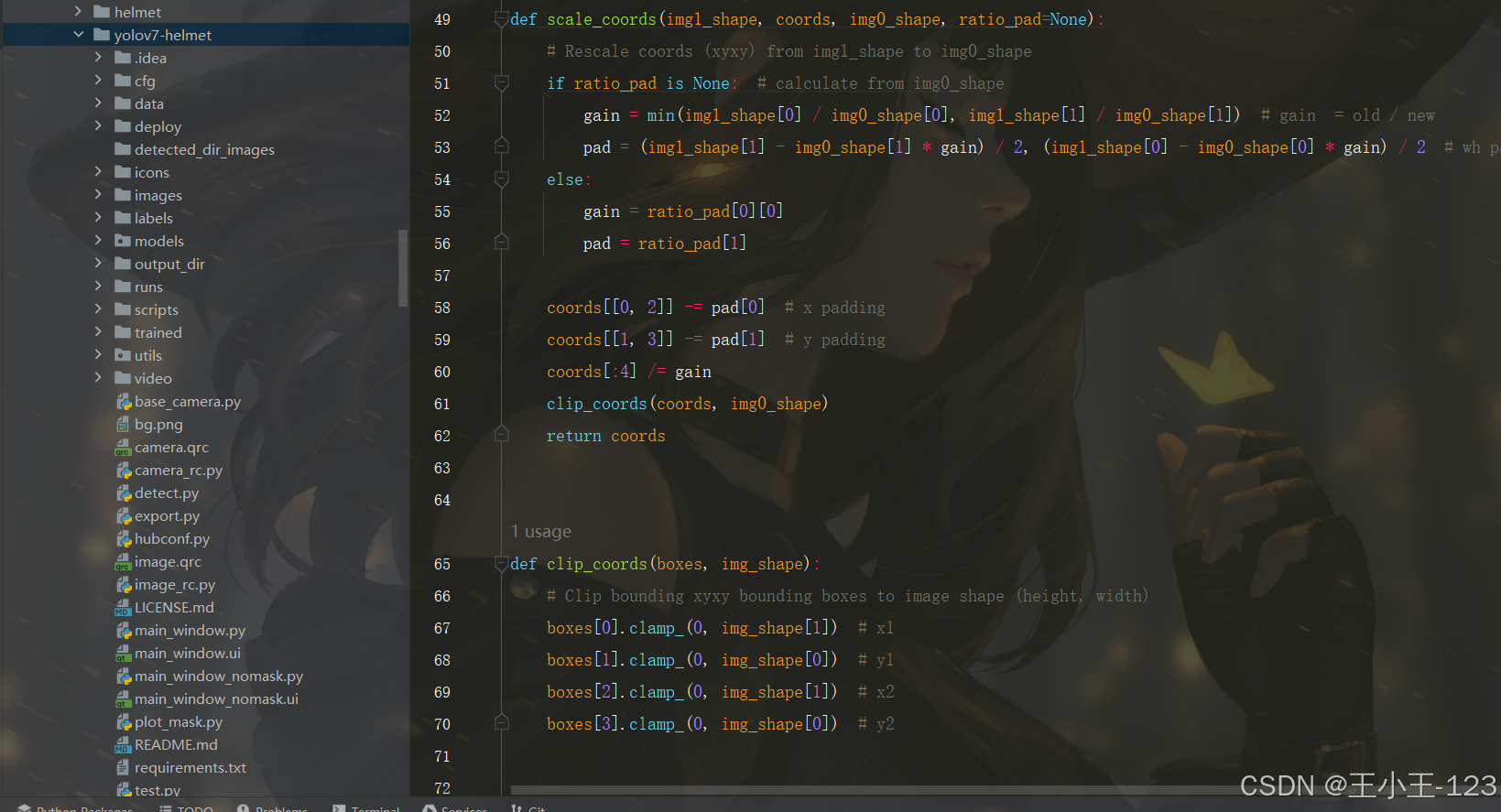Viewport: 1501px width, 812px height.
Task: Click the scripts folder icon
Action: point(123,309)
